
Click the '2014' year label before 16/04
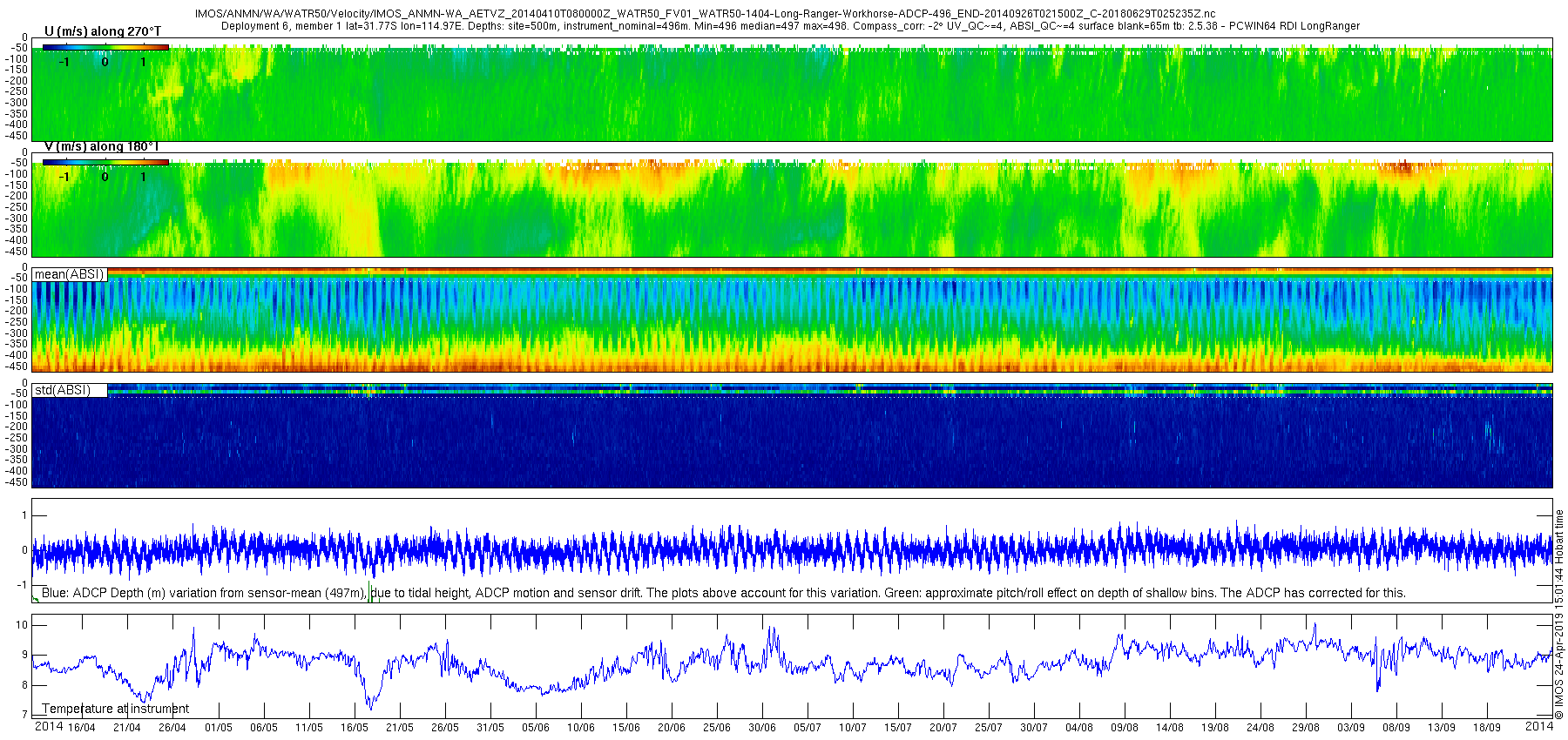point(48,726)
